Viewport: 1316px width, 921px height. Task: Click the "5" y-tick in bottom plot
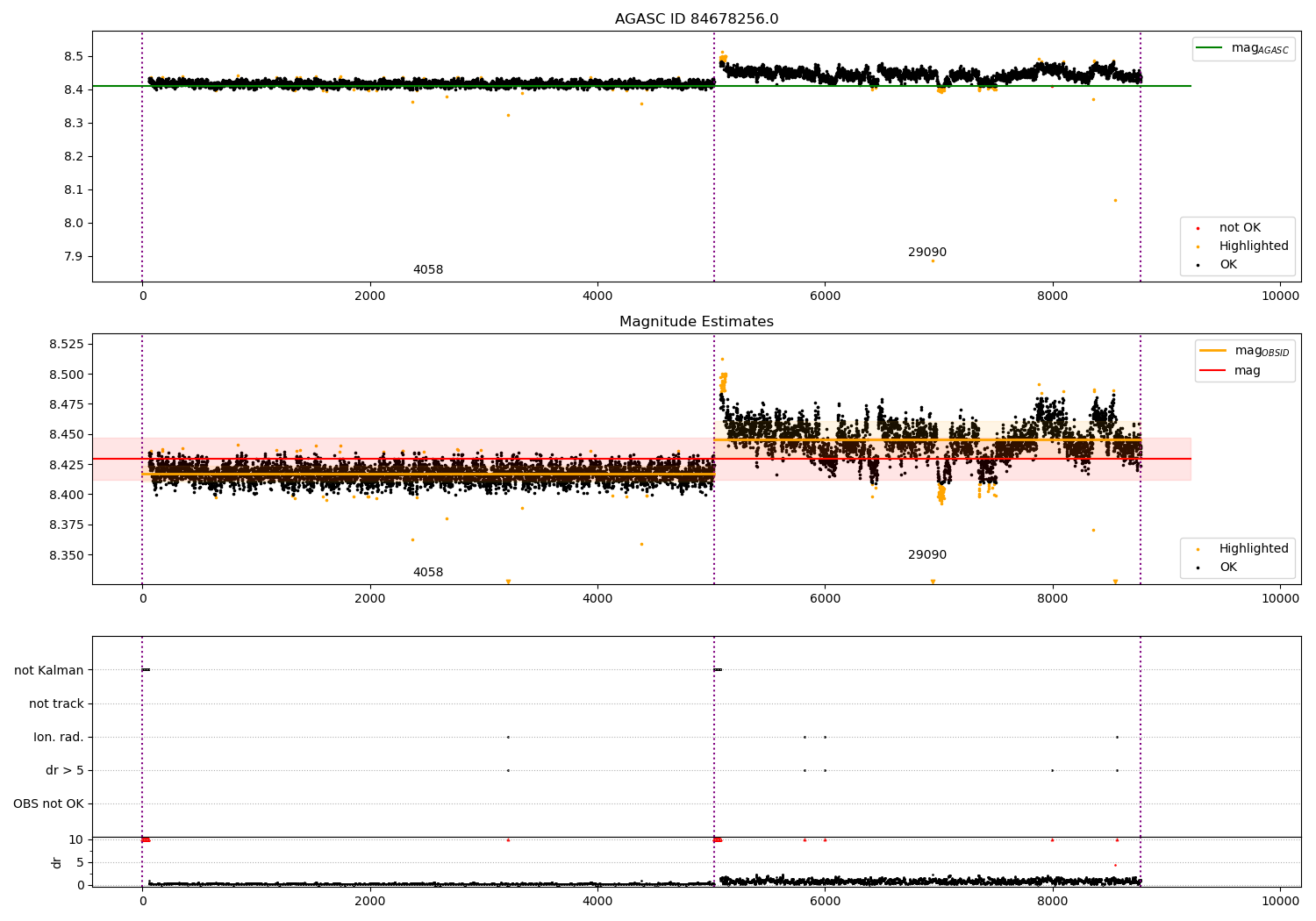(80, 862)
